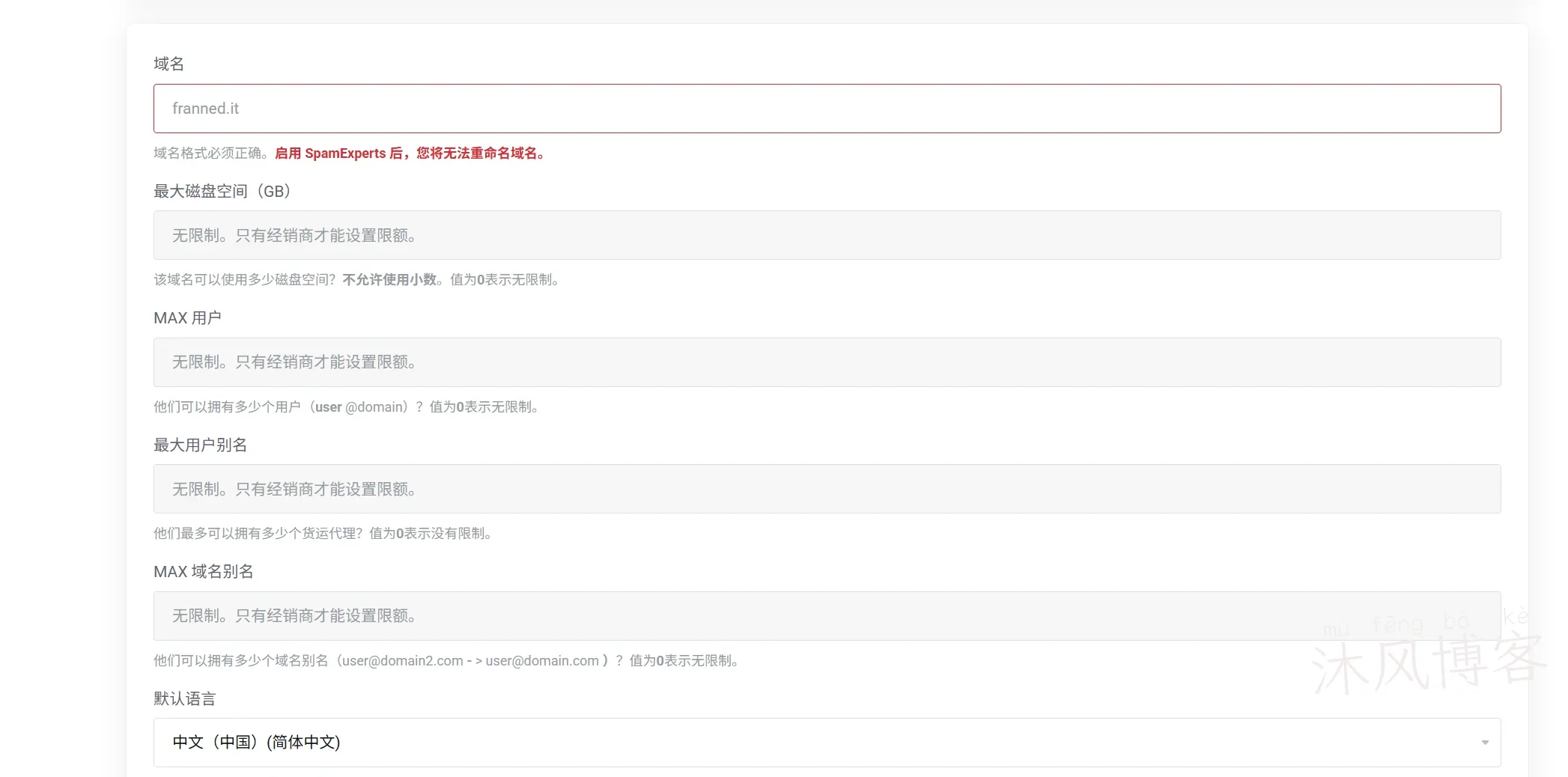Click the 域名 input field containing franned.it
The height and width of the screenshot is (777, 1568).
pyautogui.click(x=827, y=109)
